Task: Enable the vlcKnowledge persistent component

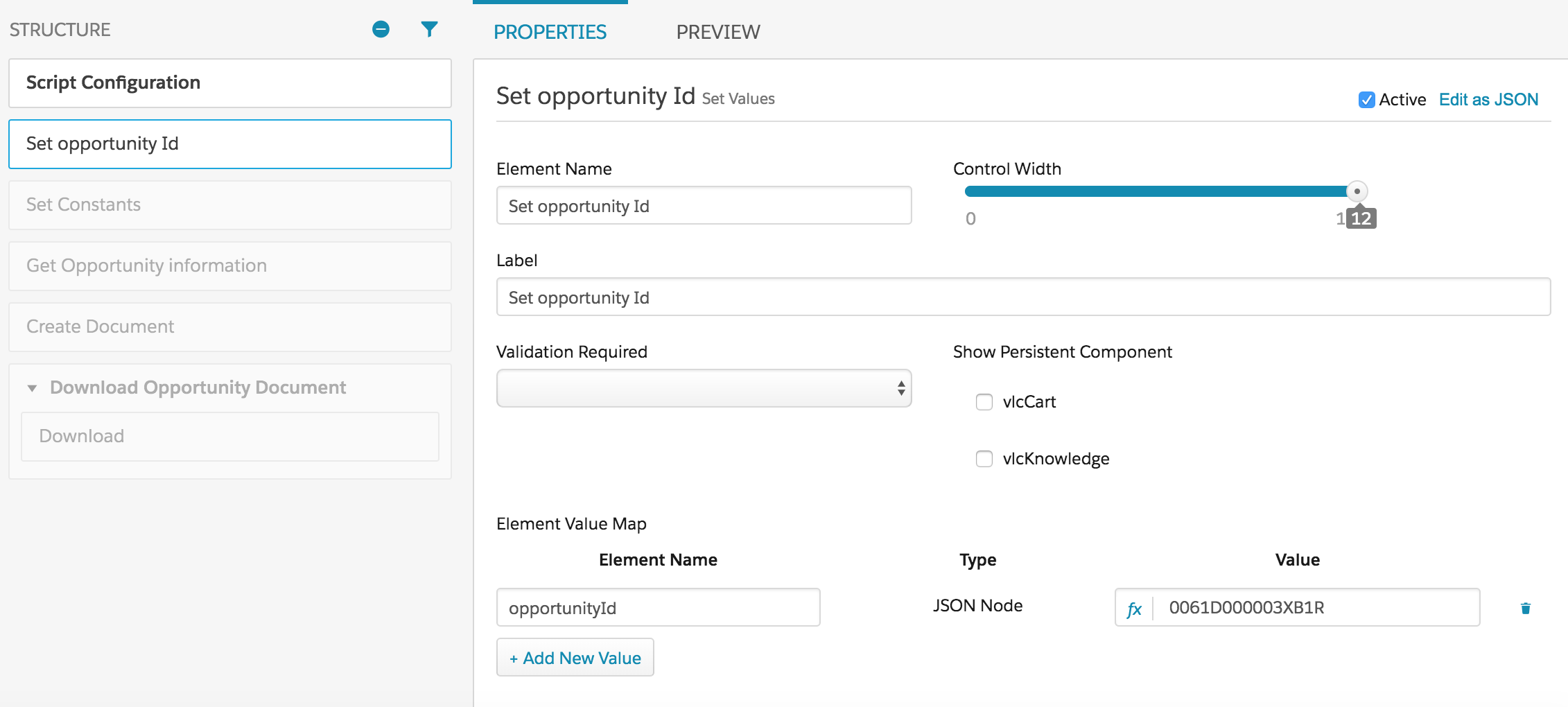Action: pyautogui.click(x=984, y=459)
